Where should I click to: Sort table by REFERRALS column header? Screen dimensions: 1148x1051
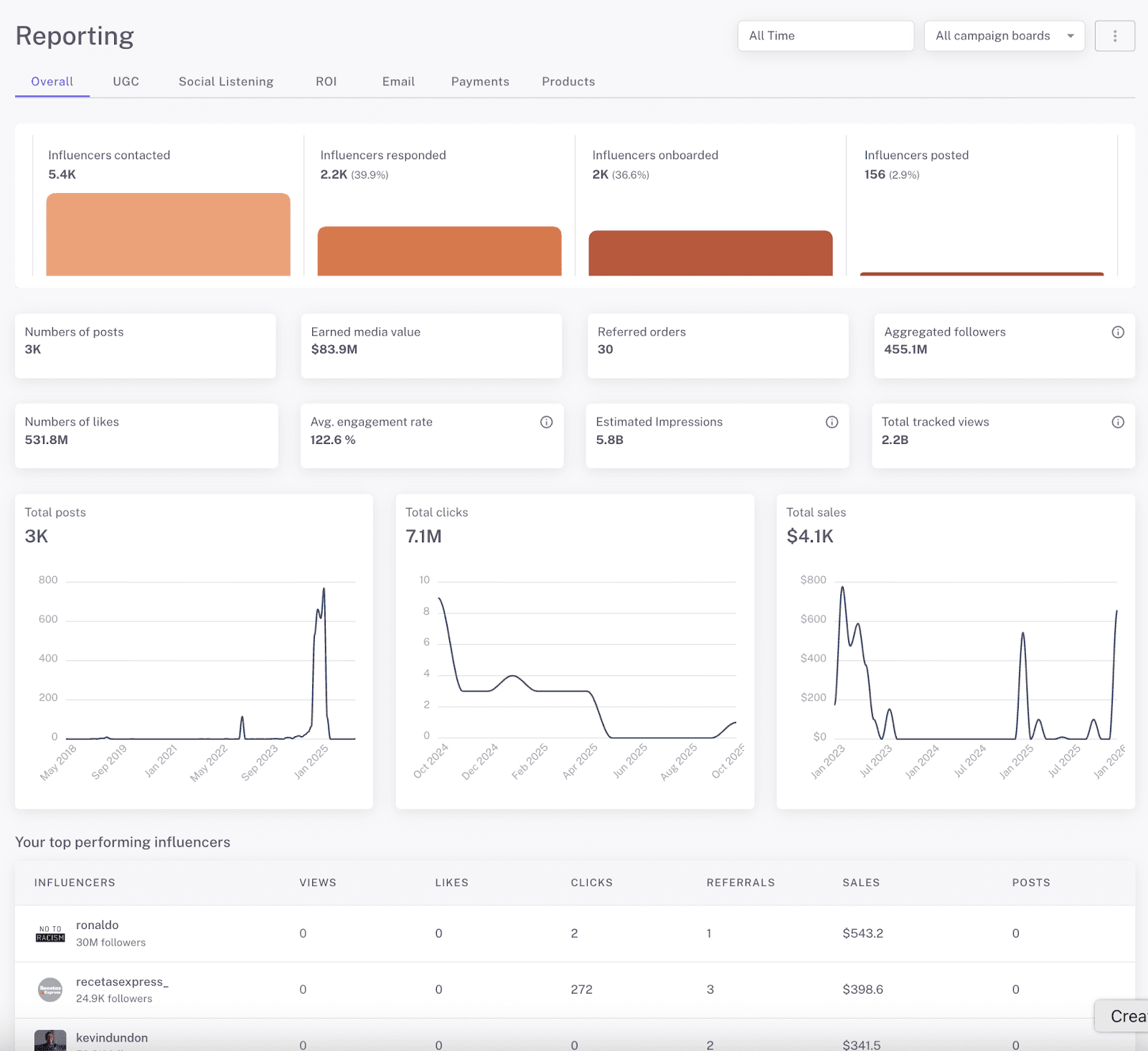(x=740, y=882)
